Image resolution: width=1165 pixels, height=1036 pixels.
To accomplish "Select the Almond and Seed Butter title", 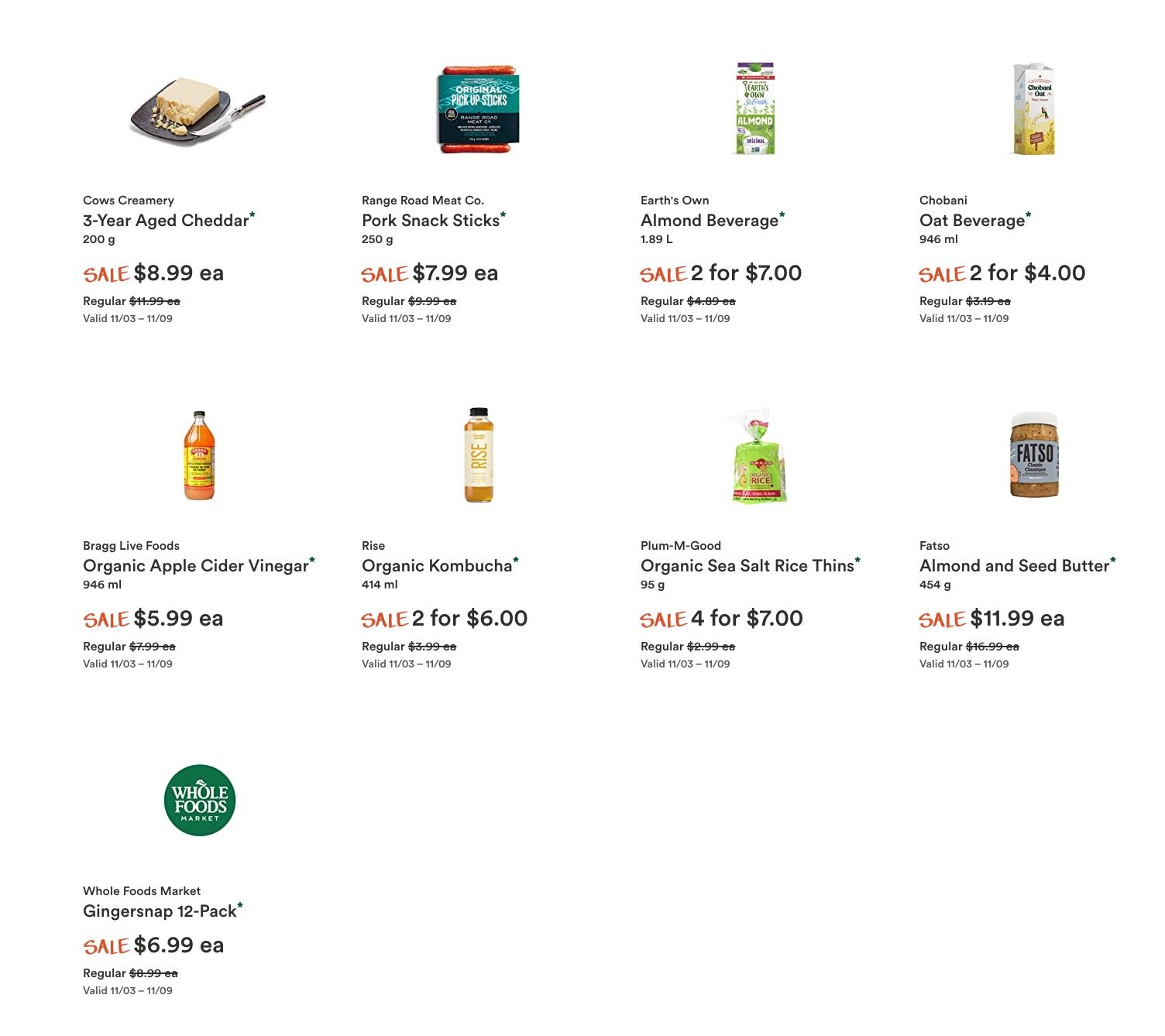I will pos(1015,566).
